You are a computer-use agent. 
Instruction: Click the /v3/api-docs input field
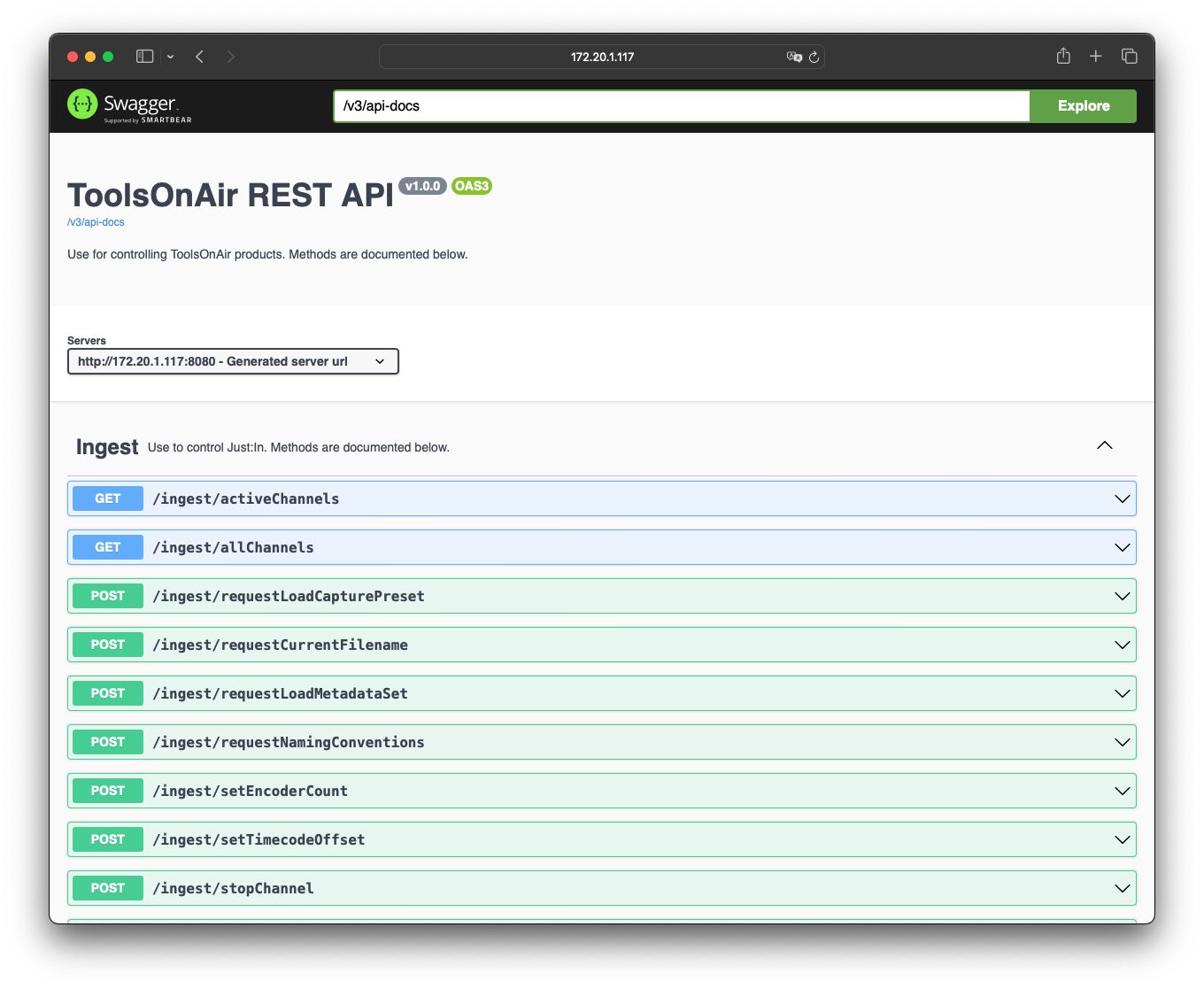pyautogui.click(x=682, y=106)
